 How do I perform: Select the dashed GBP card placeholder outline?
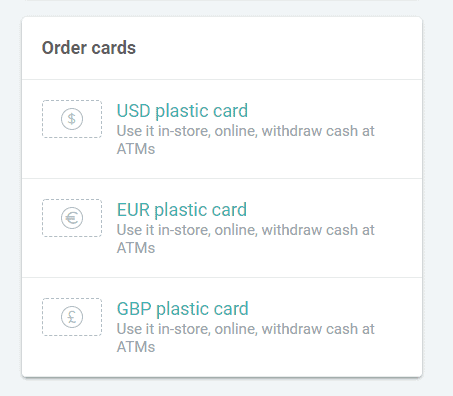pos(72,317)
